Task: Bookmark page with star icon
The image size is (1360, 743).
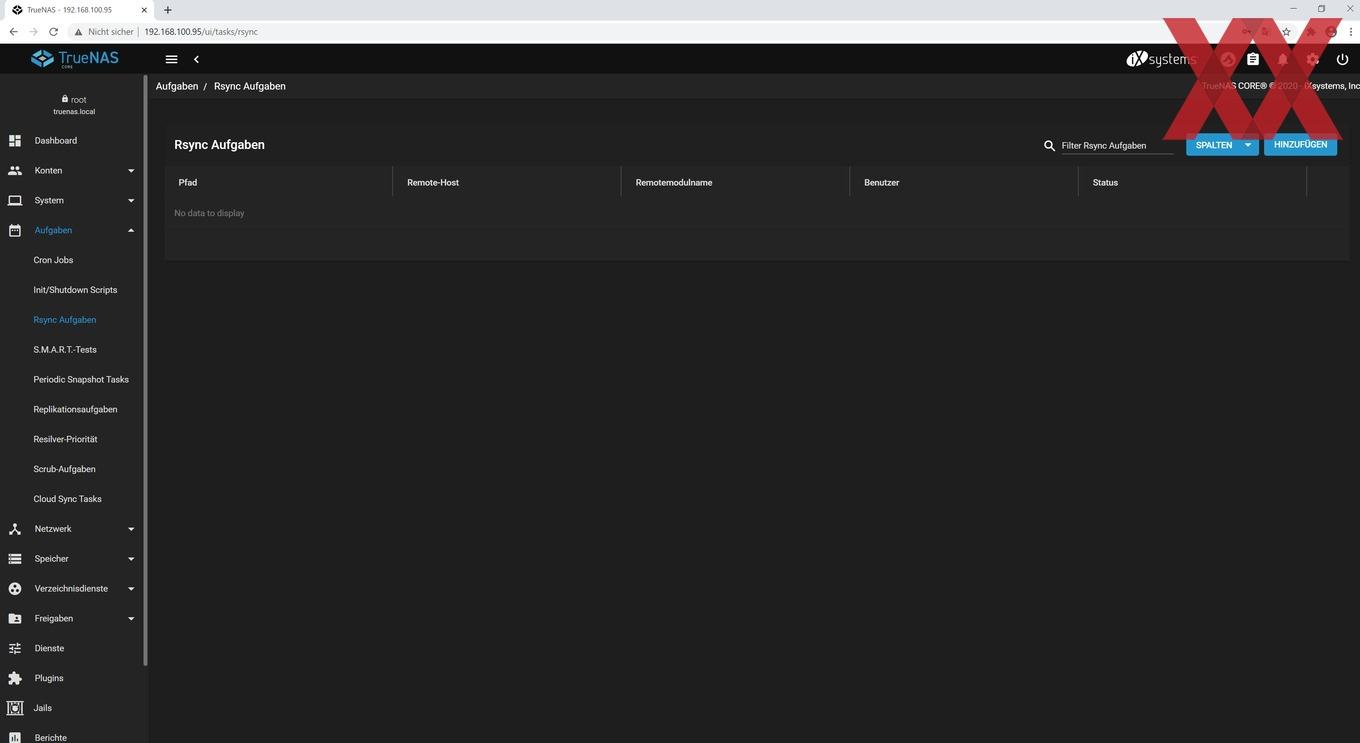Action: pos(1286,32)
